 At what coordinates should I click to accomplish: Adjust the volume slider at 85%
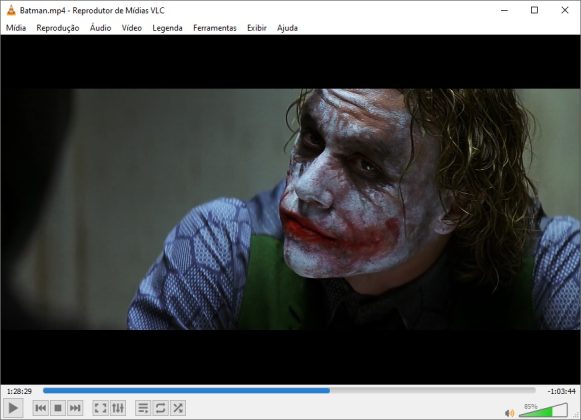click(543, 410)
